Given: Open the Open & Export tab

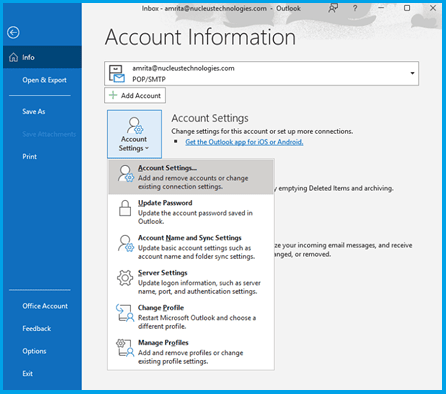Looking at the screenshot, I should point(44,80).
